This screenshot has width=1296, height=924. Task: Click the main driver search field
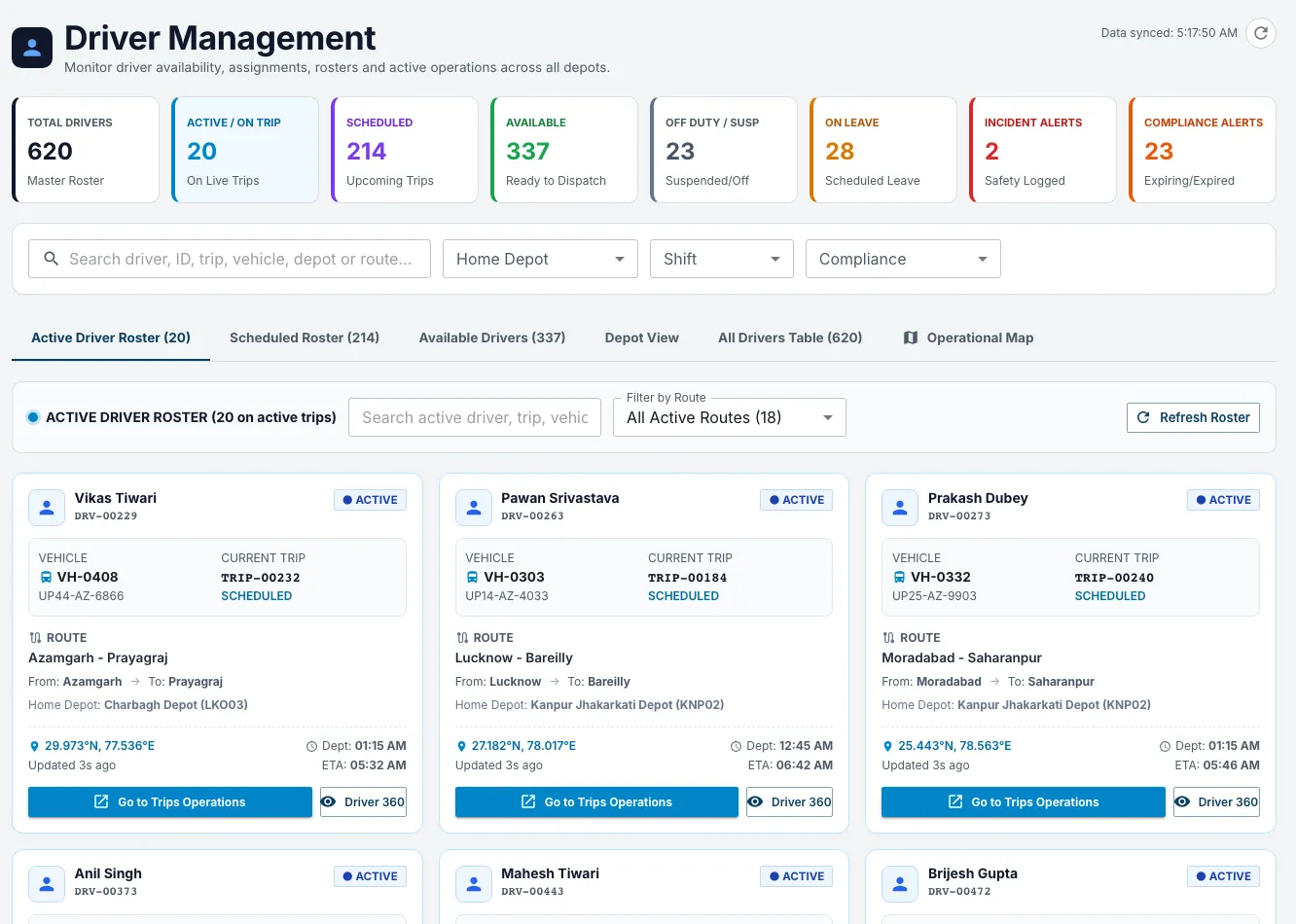tap(230, 259)
